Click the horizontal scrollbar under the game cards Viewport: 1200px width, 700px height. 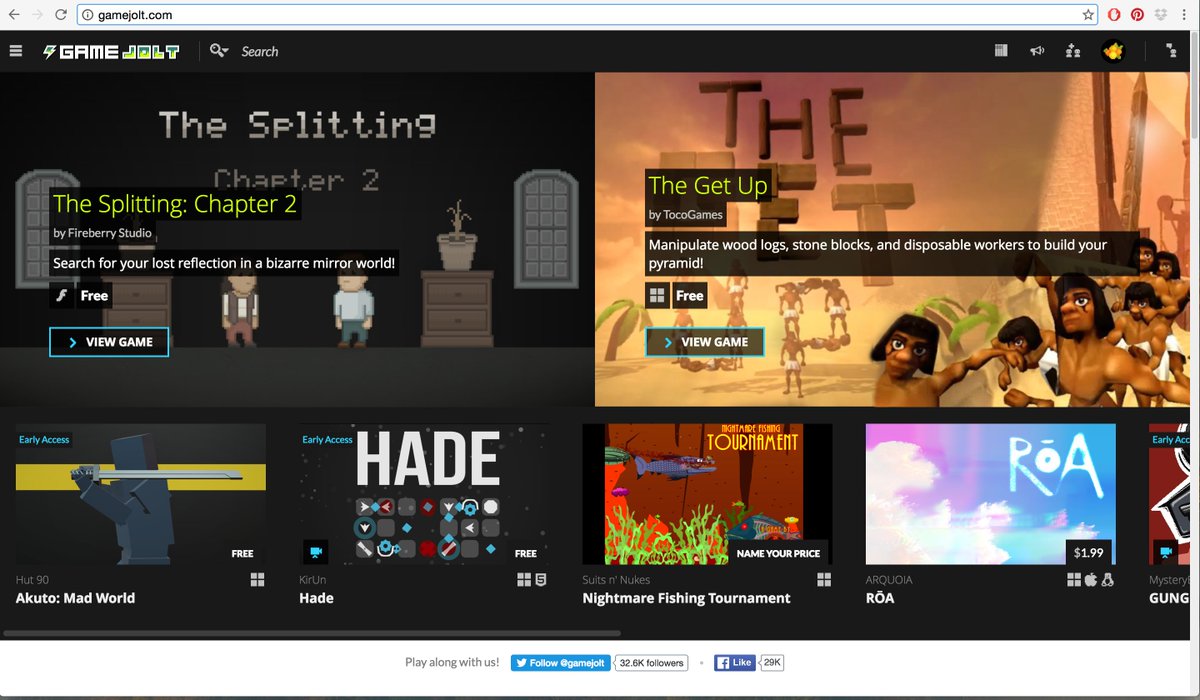(312, 633)
